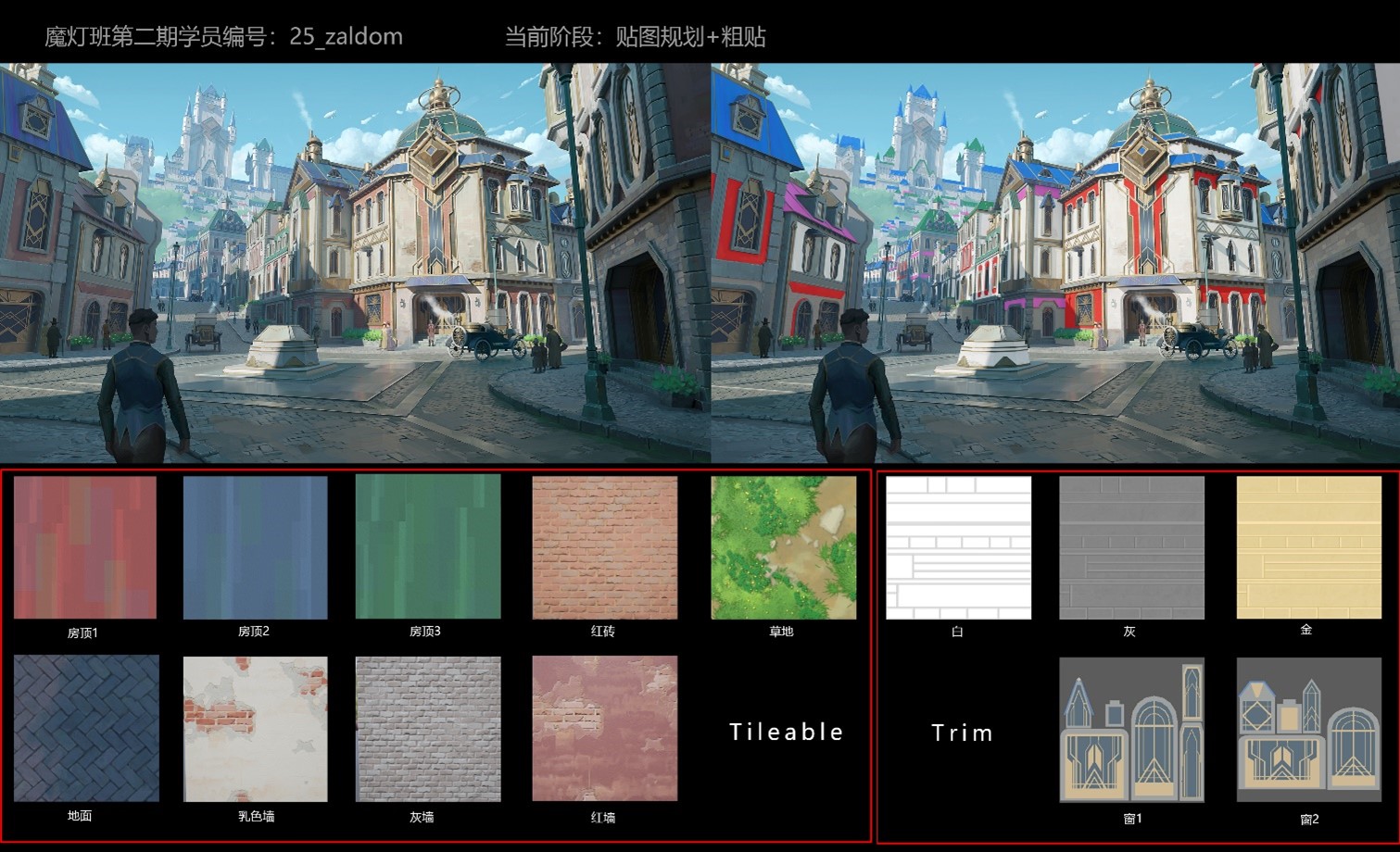Click the 房顶2 blue roof texture

tap(255, 547)
